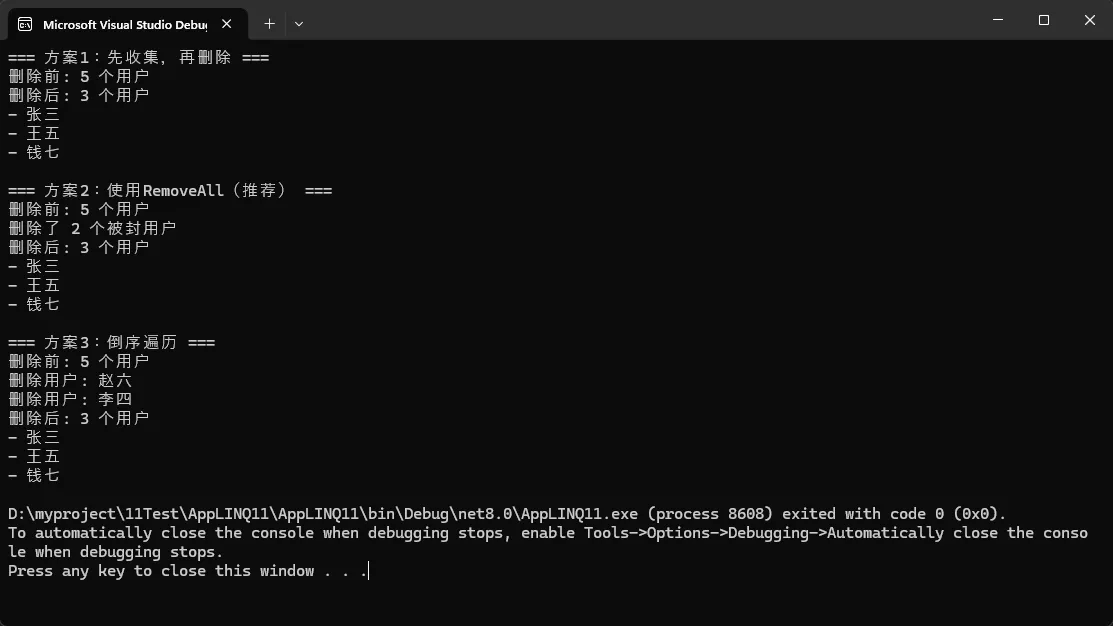Screen dimensions: 1113x626
Task: Click 钱七 entry under 方案3 results
Action: 42,475
